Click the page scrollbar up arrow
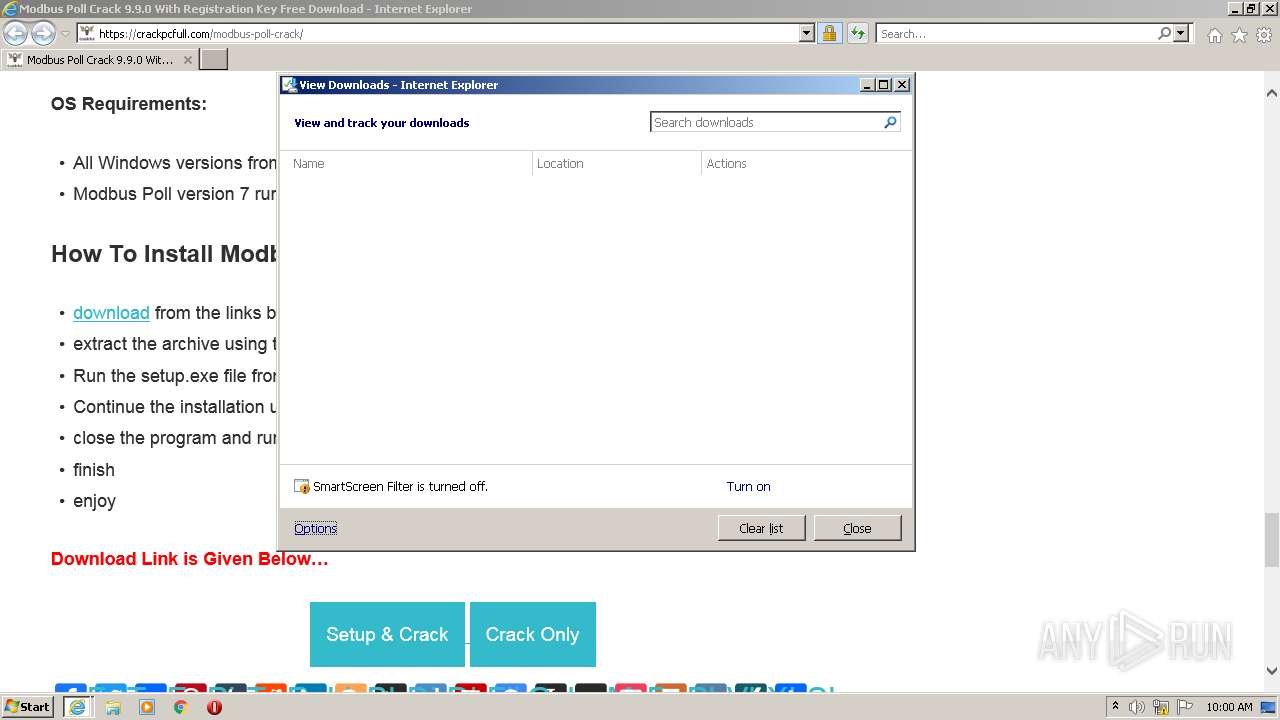1280x720 pixels. [1271, 93]
